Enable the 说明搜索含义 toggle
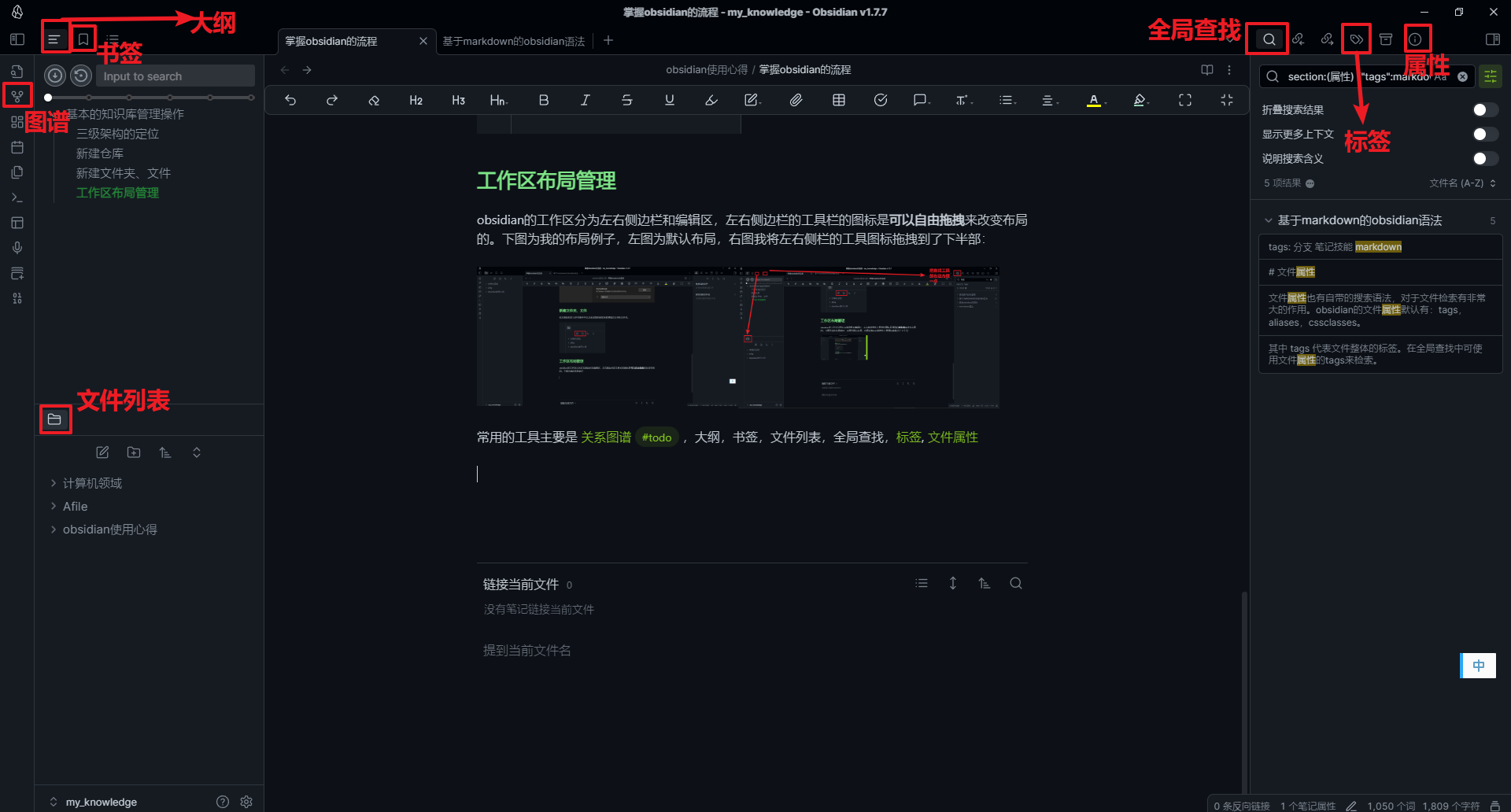This screenshot has width=1511, height=812. tap(1486, 159)
